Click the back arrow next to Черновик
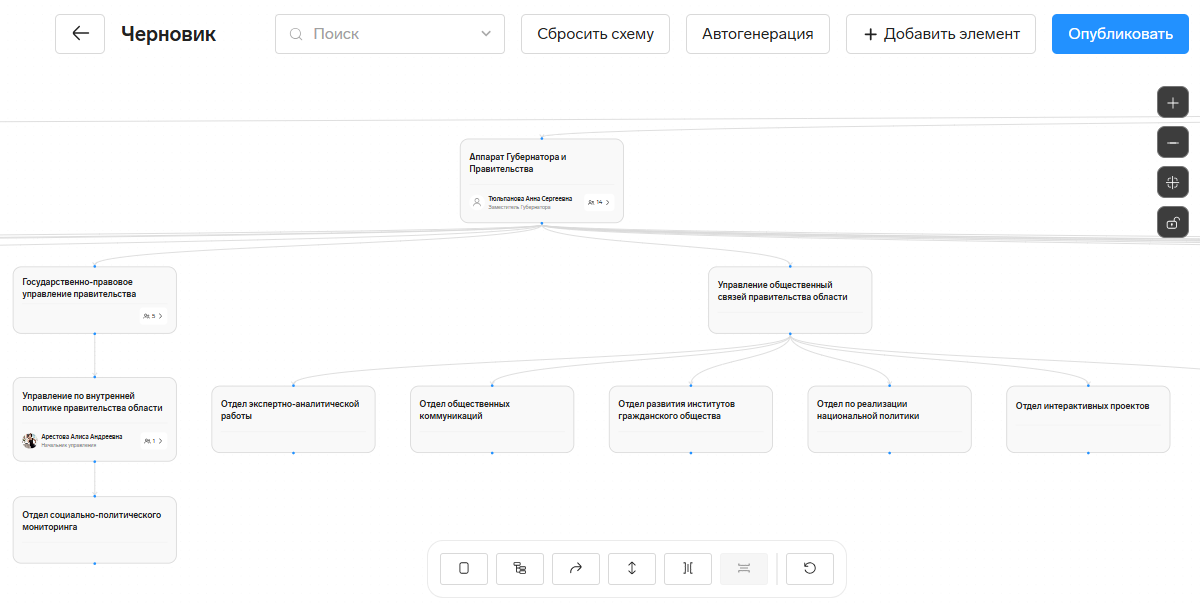 point(80,34)
